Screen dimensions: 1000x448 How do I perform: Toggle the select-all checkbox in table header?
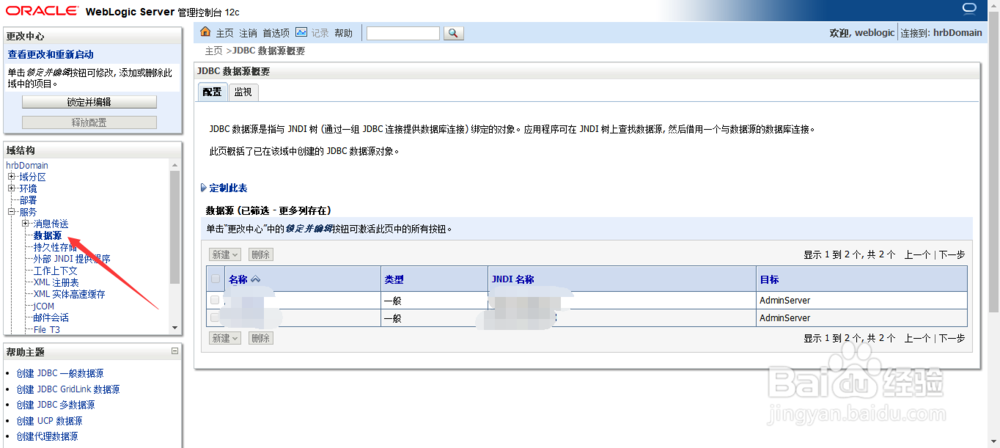(215, 279)
